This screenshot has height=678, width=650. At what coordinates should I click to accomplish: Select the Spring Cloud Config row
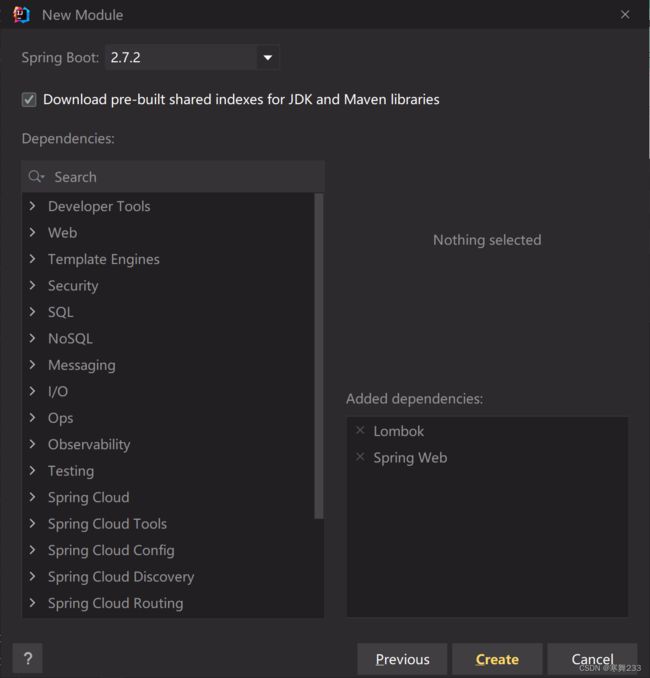[169, 550]
